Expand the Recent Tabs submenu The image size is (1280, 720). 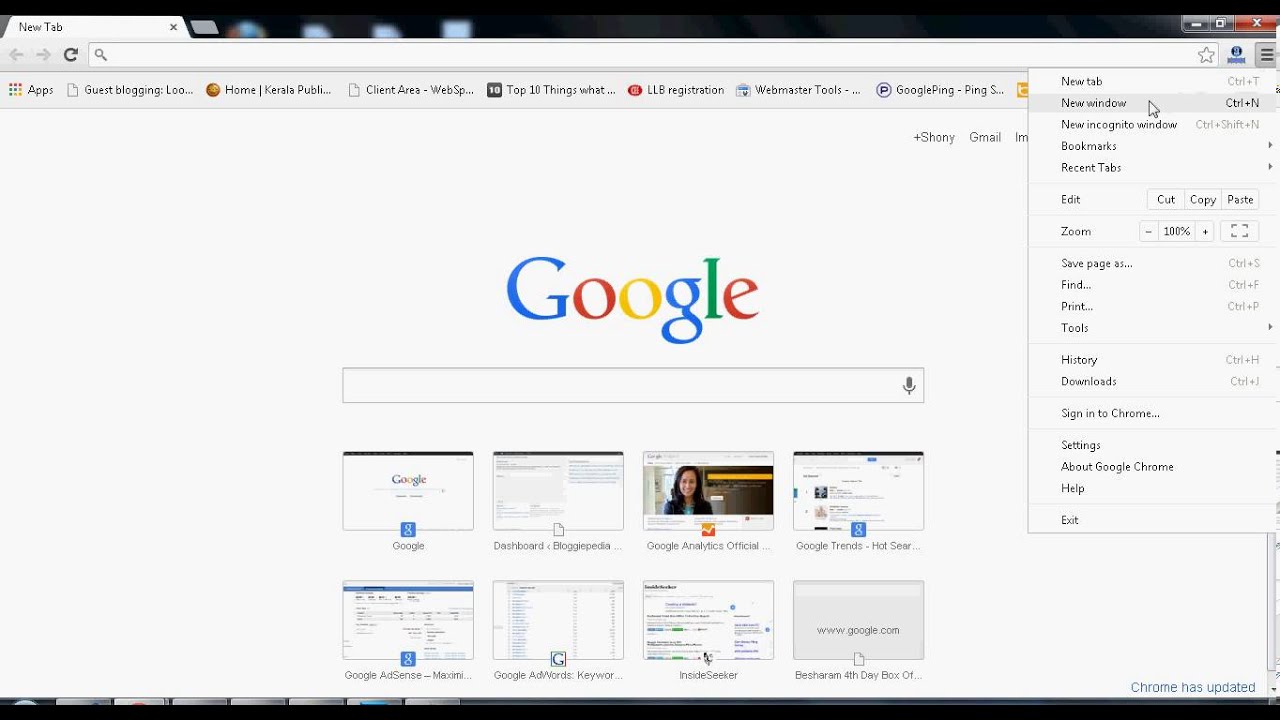(x=1152, y=168)
